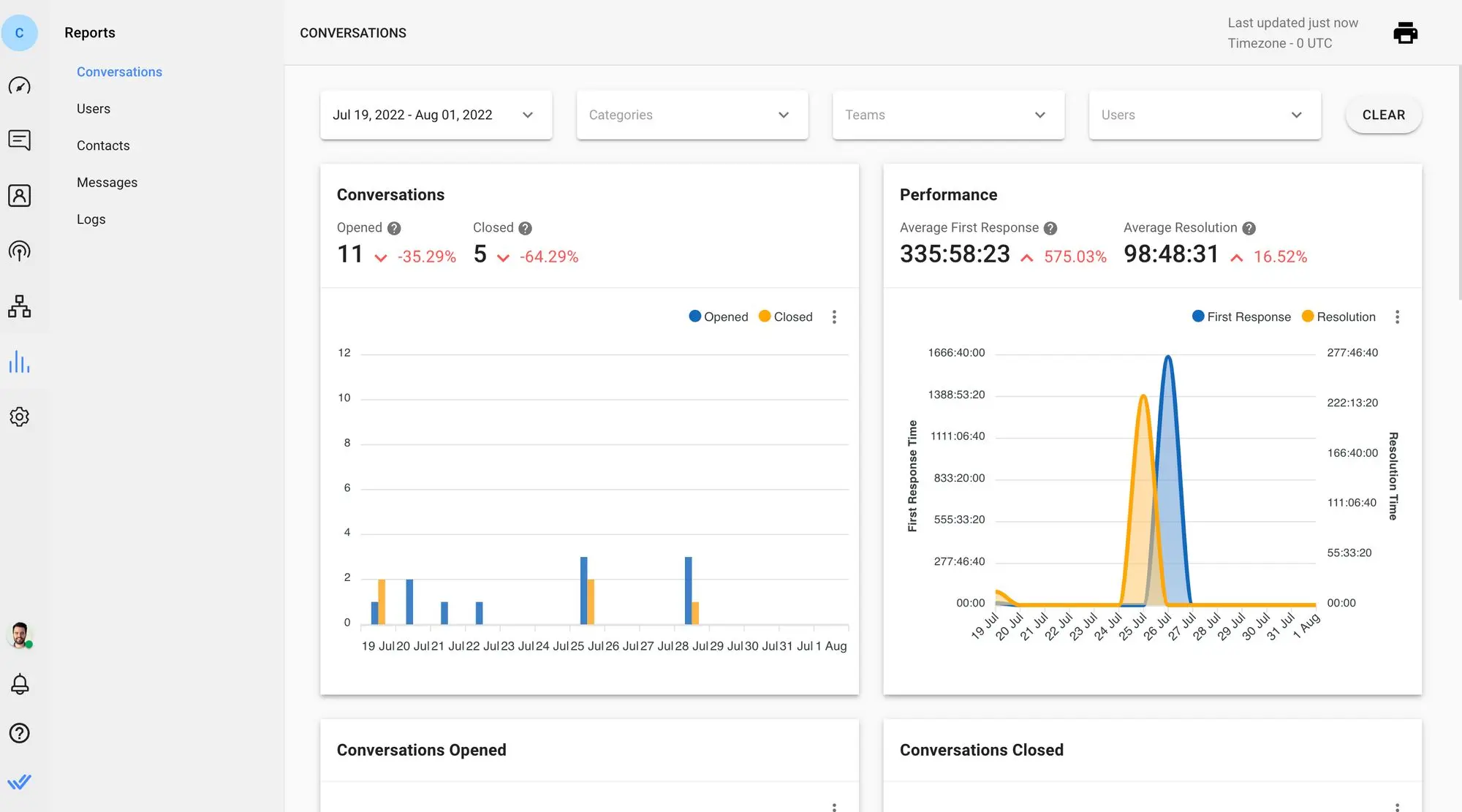This screenshot has width=1462, height=812.
Task: Toggle the First Response legend item
Action: tap(1241, 317)
